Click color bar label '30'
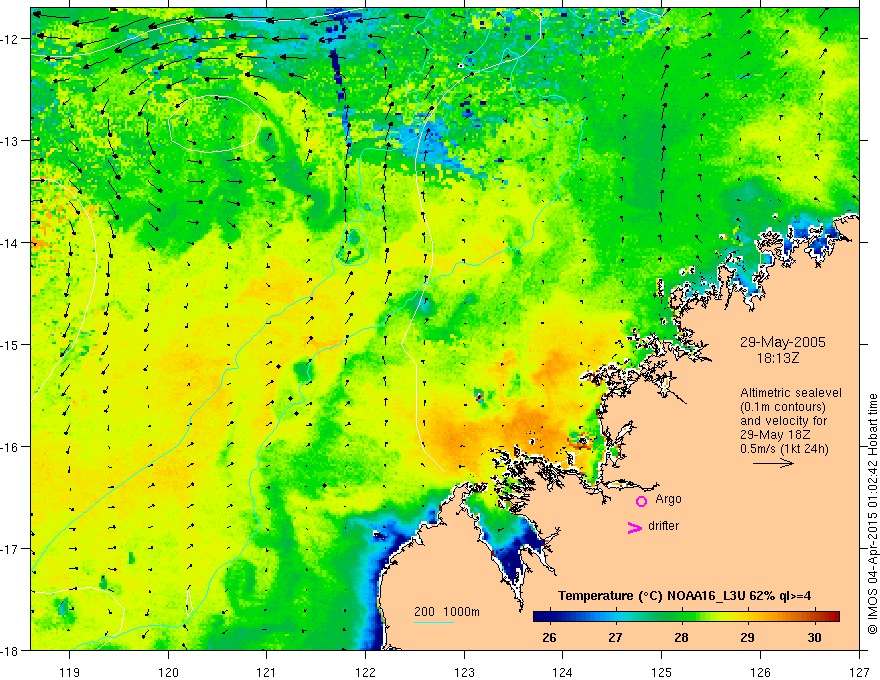Screen dimensions: 880x680 814,637
